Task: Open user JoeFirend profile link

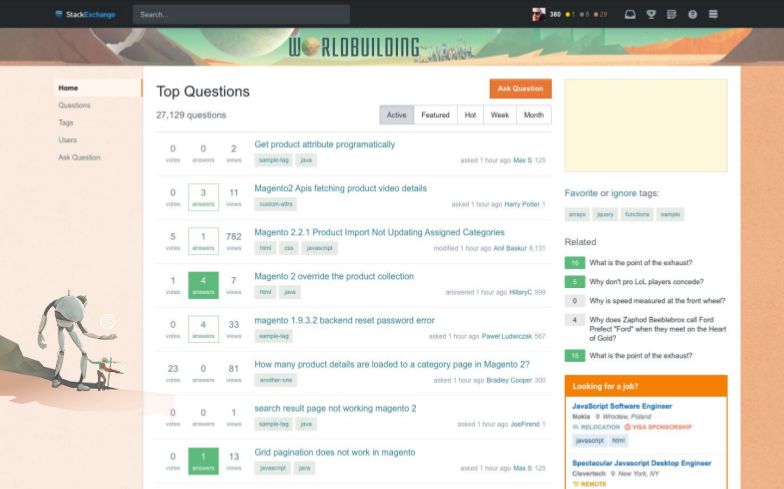Action: point(525,424)
